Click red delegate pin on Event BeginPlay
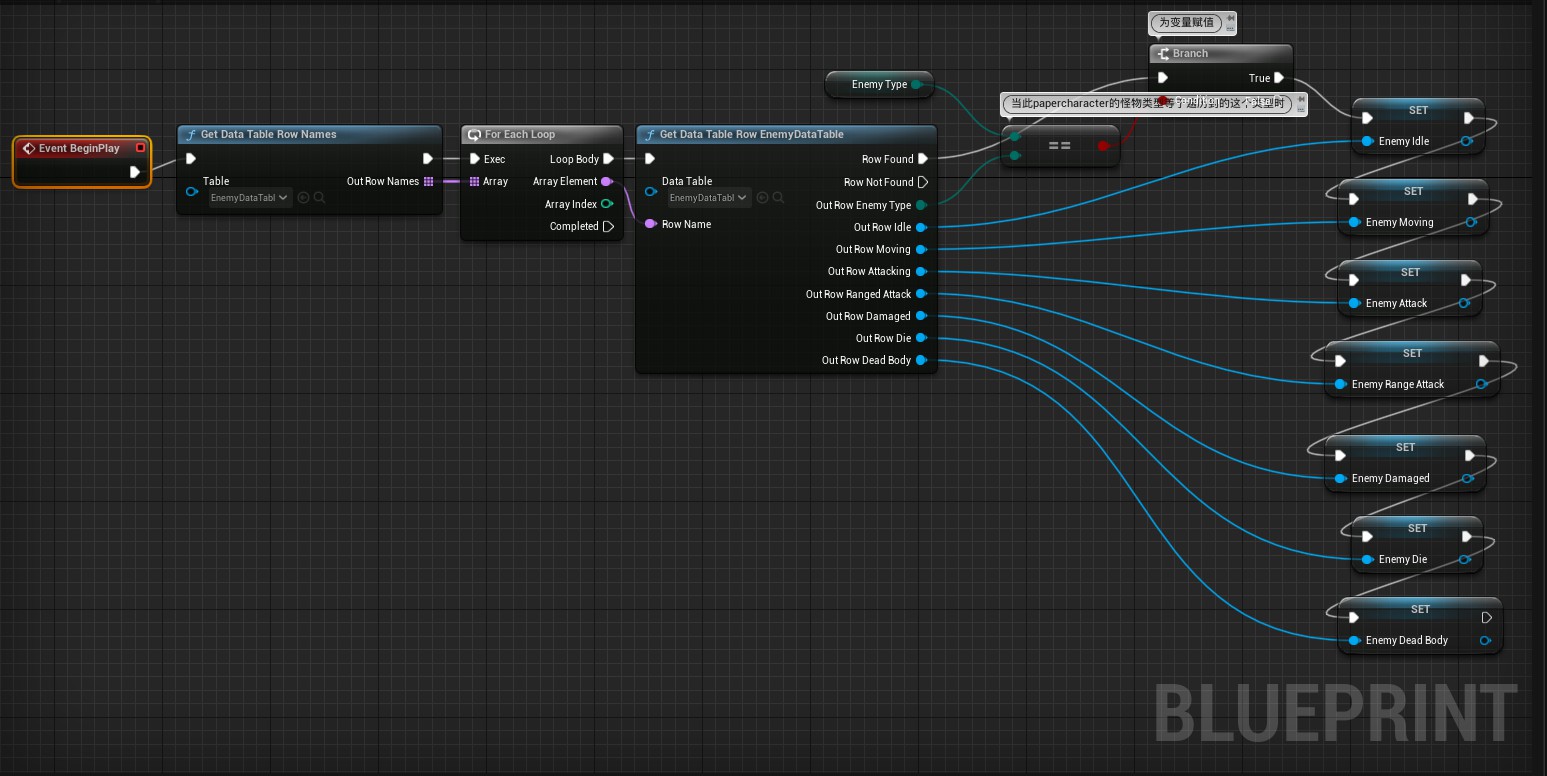The height and width of the screenshot is (776, 1547). (140, 148)
